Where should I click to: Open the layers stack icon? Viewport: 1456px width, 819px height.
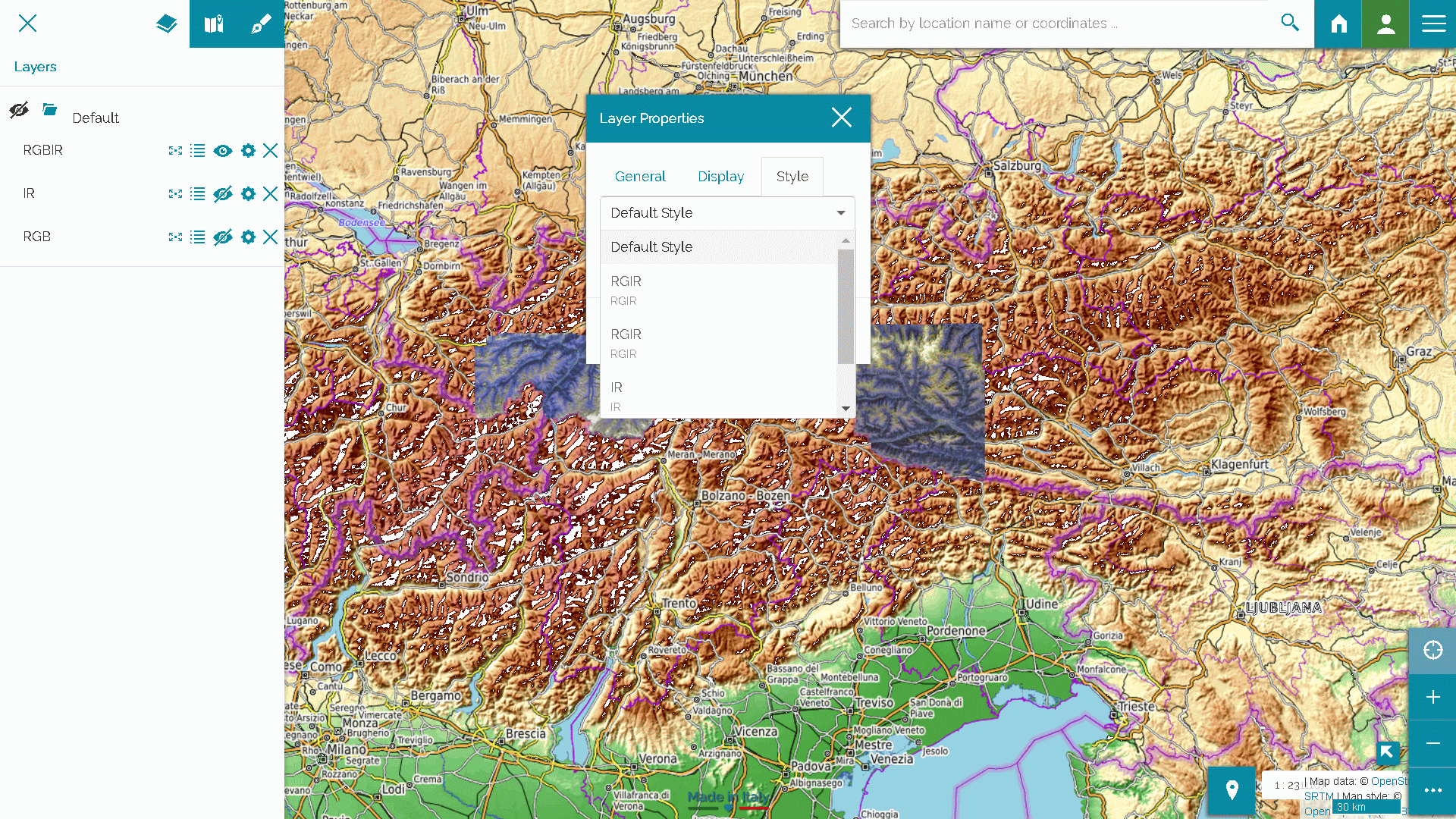tap(166, 24)
